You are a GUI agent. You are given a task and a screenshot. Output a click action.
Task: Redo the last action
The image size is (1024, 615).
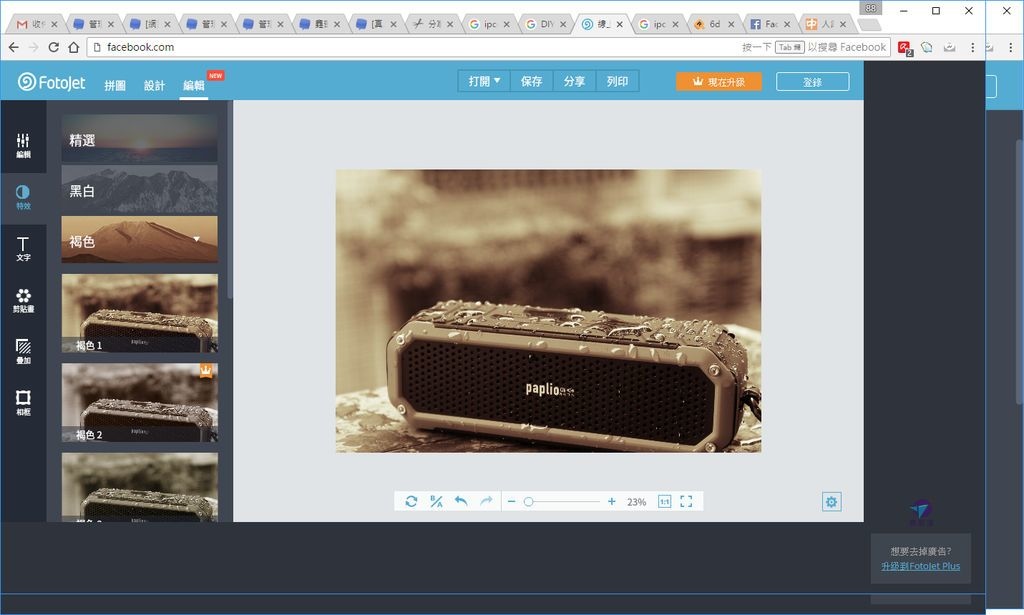pyautogui.click(x=486, y=501)
